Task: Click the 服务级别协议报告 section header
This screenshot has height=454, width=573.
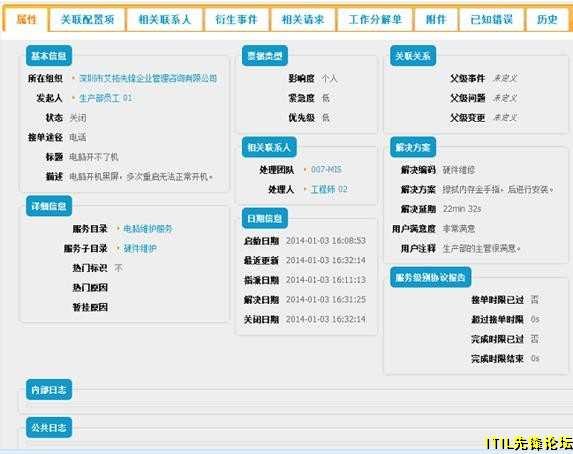Action: pos(430,277)
